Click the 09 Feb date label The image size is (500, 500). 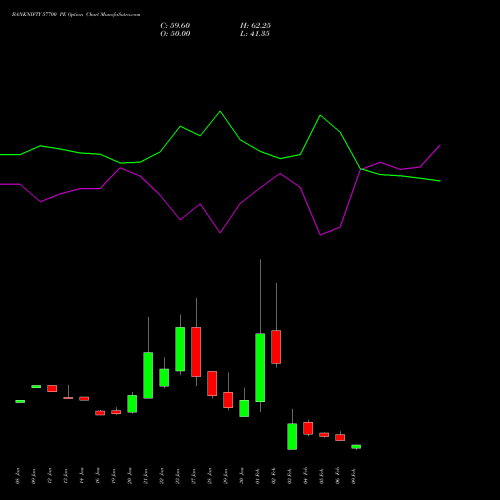point(354,476)
